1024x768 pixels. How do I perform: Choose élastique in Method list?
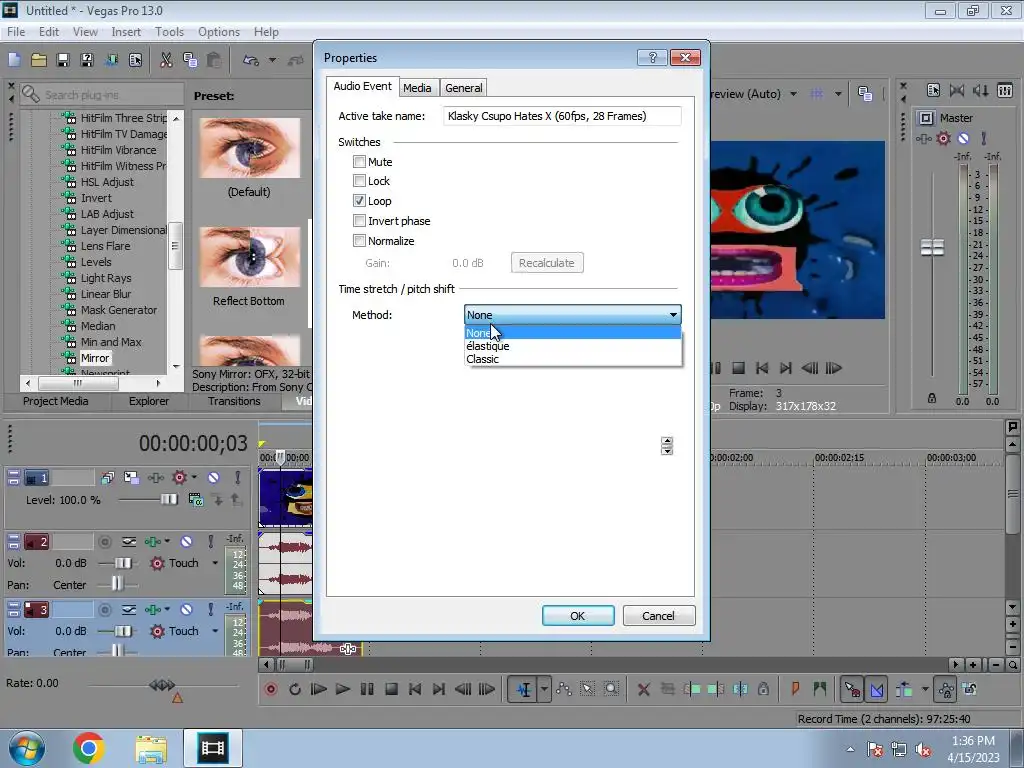(573, 346)
